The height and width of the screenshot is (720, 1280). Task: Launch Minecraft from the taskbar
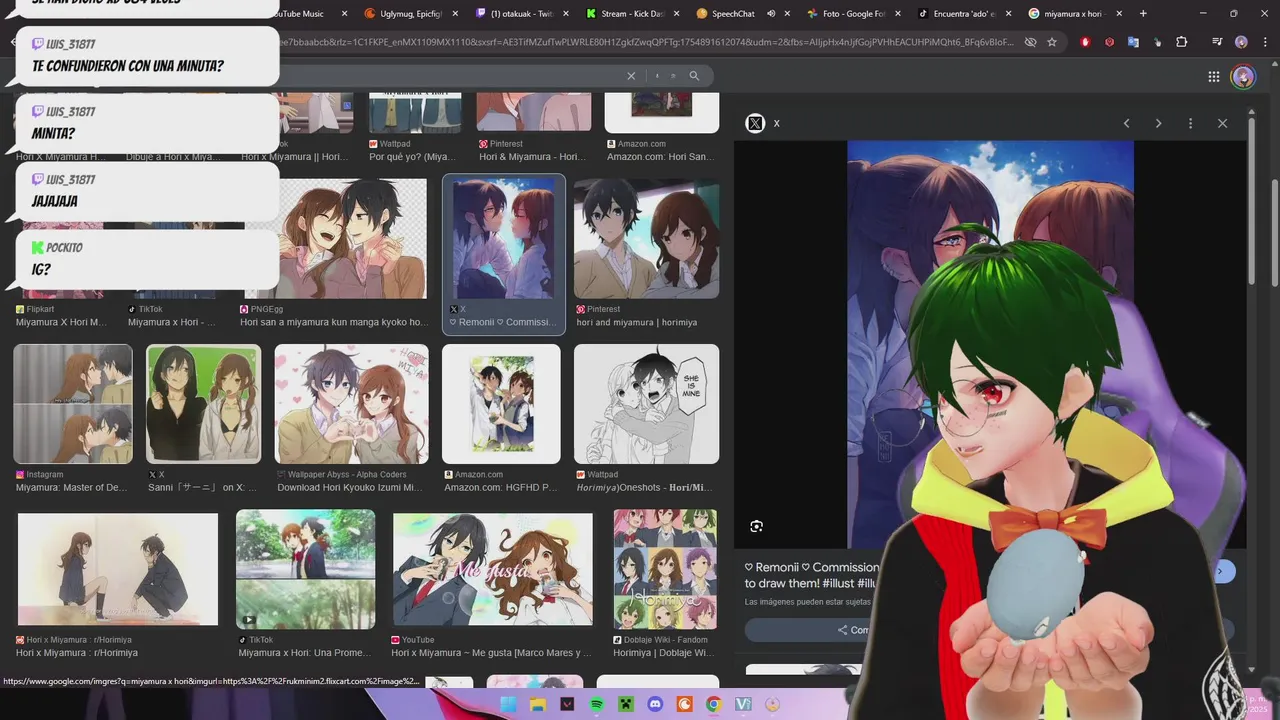pyautogui.click(x=626, y=704)
